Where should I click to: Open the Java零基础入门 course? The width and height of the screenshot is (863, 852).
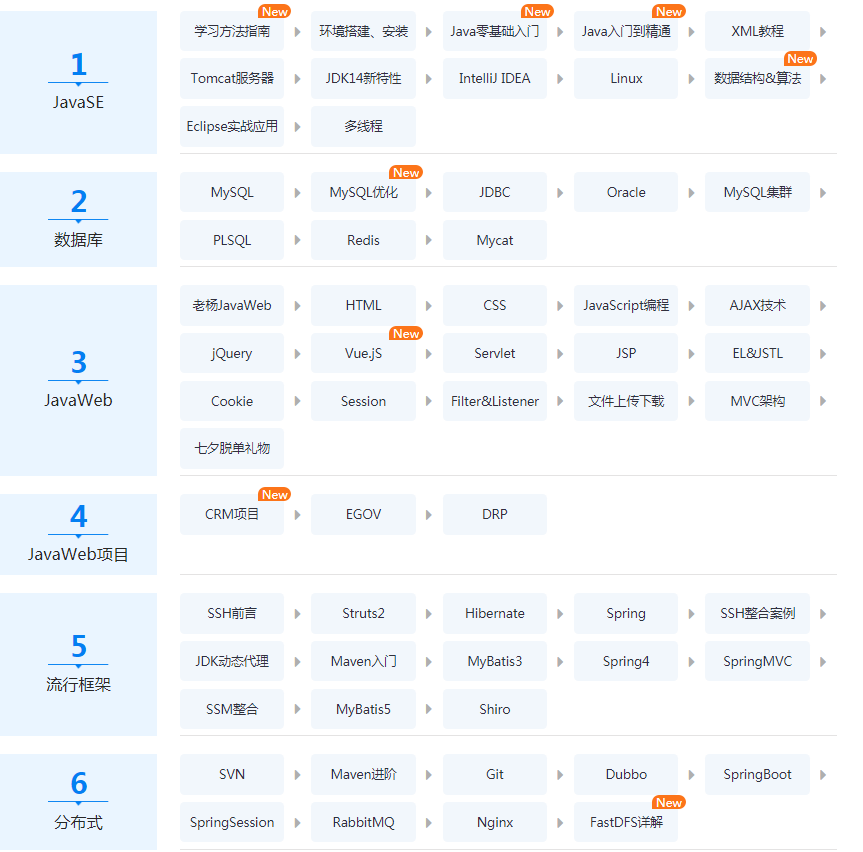[495, 31]
